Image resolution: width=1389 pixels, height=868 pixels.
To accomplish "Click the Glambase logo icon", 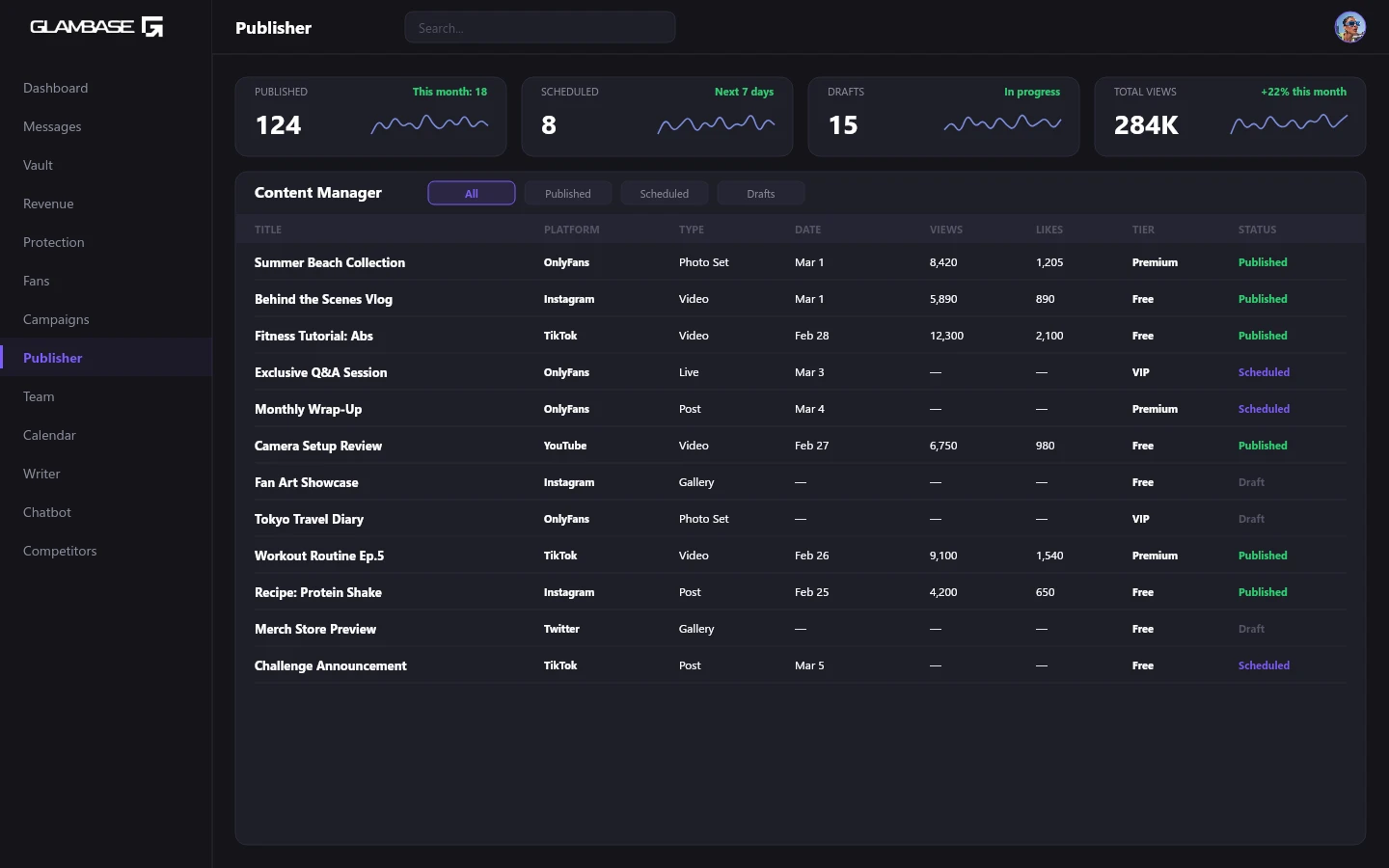I will tap(152, 27).
